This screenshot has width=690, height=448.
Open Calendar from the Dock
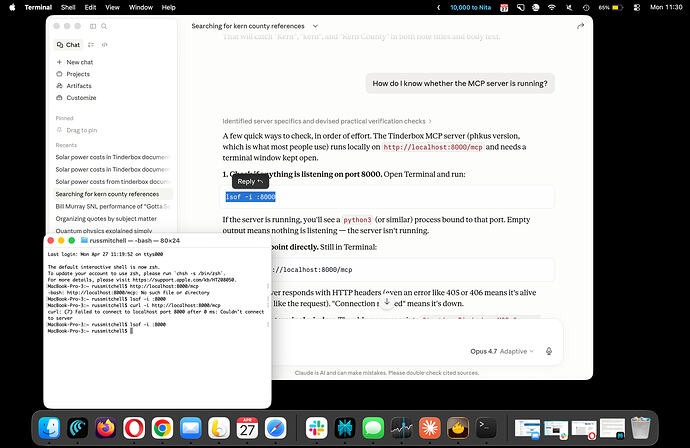[x=247, y=428]
